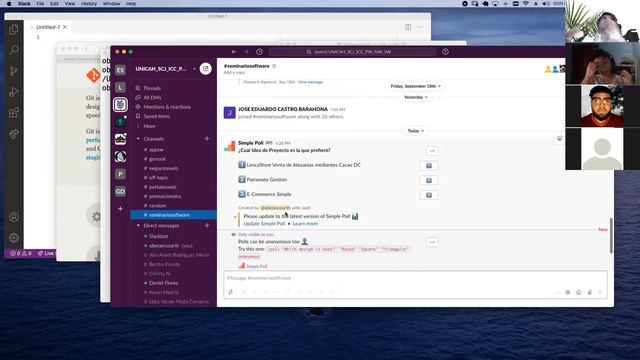Add a new workspace with plus
This screenshot has height=360, width=640.
120,209
